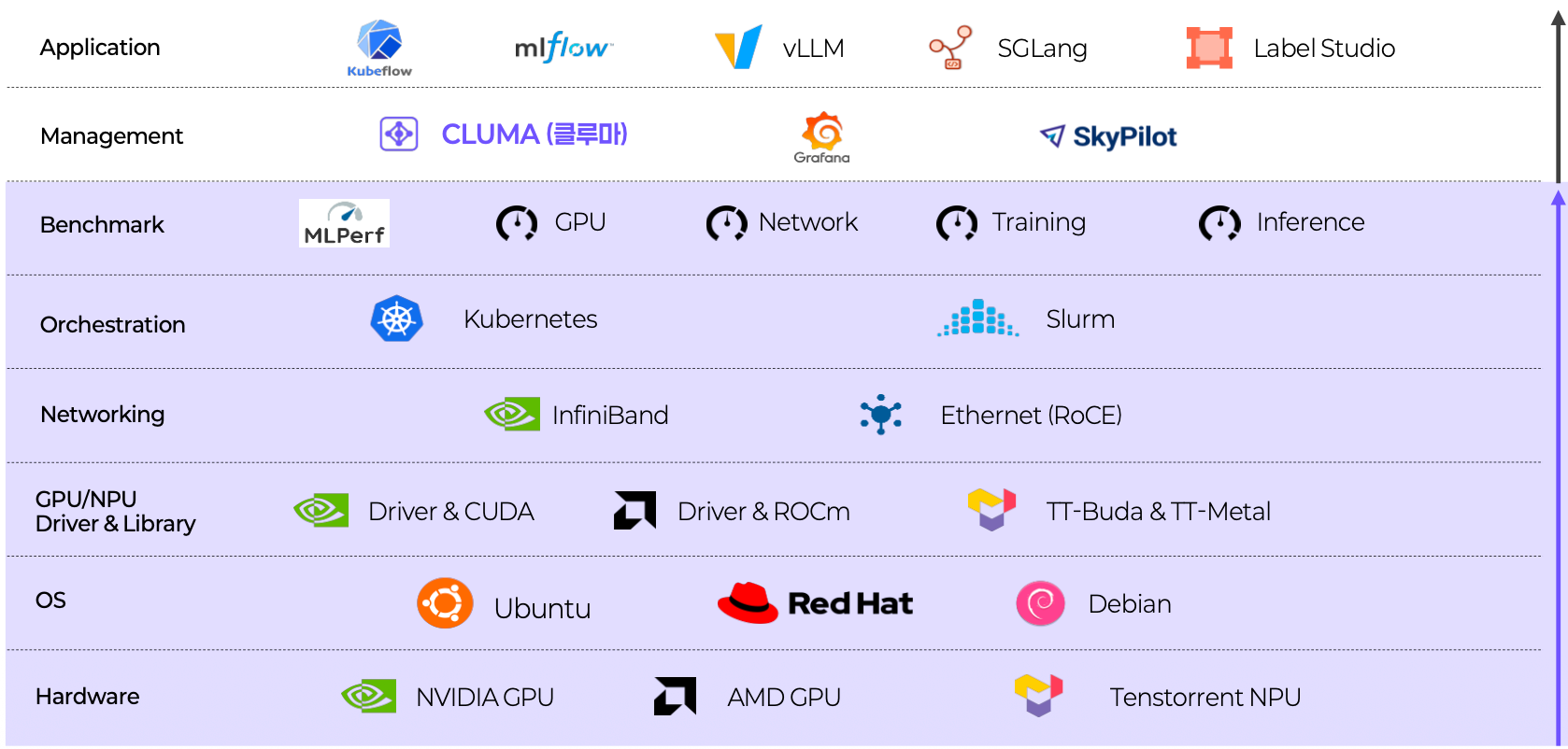Click the Label Studio orange icon
Screen dimensions: 1568x749
1209,48
